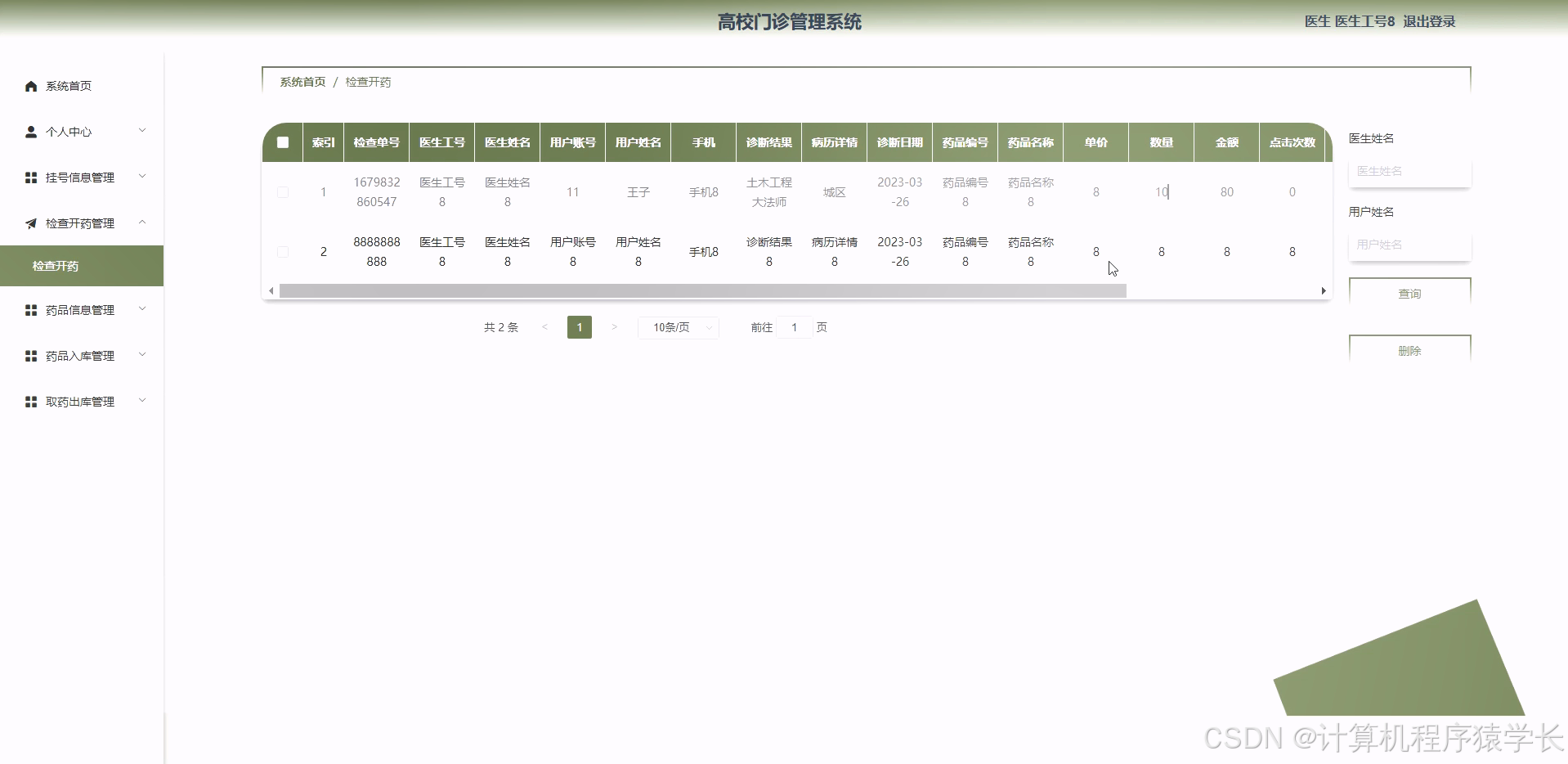
Task: Click the paper plane icon beside 检查开药管理
Action: [31, 223]
